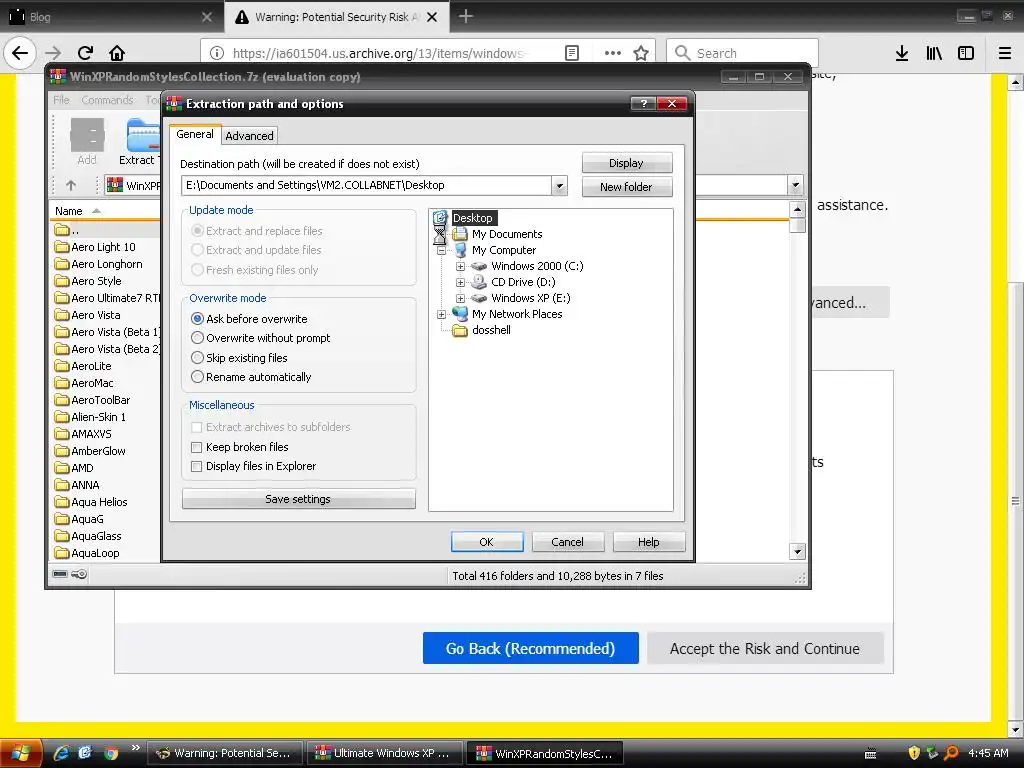The width and height of the screenshot is (1024, 768).
Task: Switch to the General tab
Action: tap(195, 134)
